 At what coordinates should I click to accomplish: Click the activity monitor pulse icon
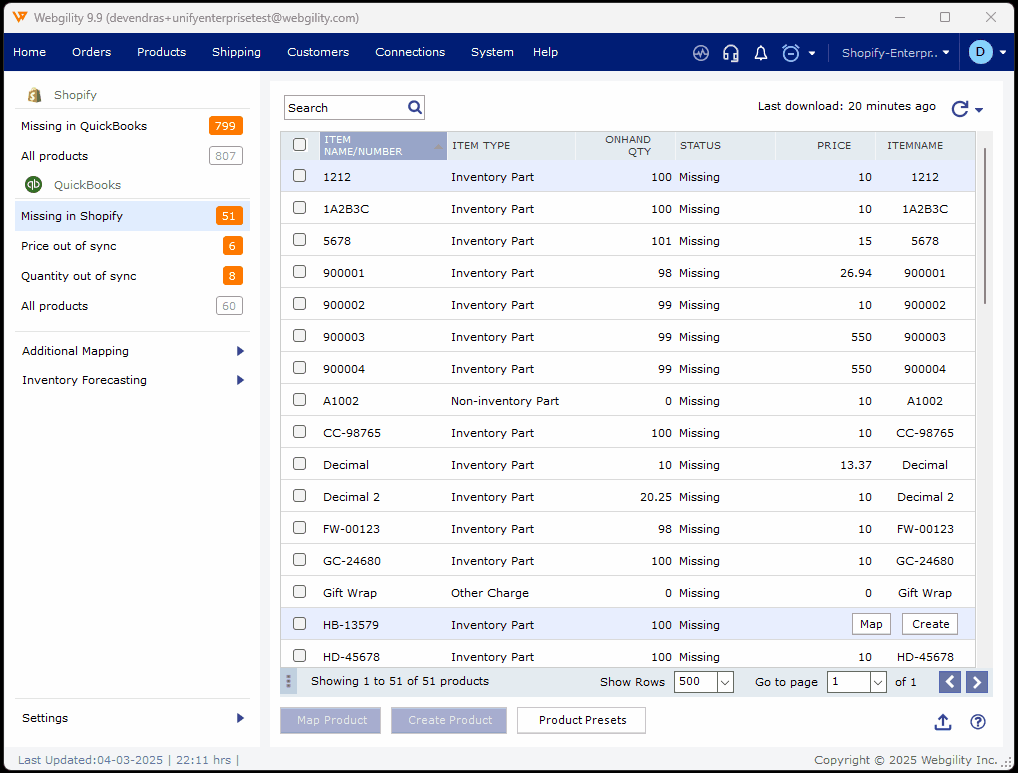701,53
